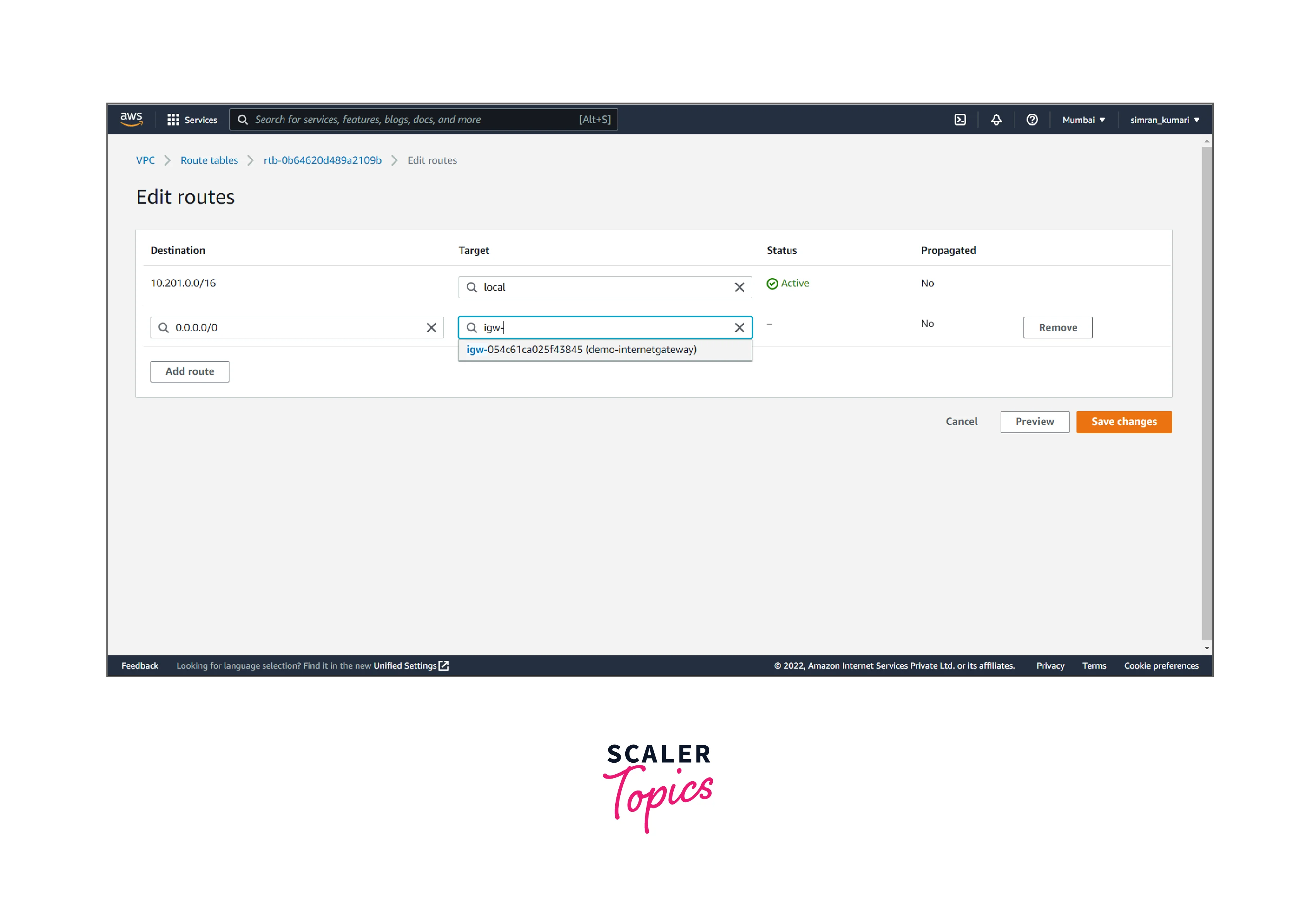Screen dimensions: 1316x904
Task: Expand the Mumbai region dropdown
Action: click(1083, 120)
